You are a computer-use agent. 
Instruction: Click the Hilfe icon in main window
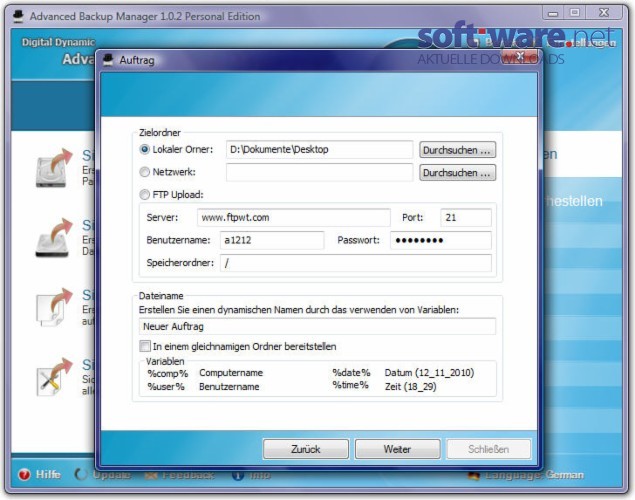(x=24, y=474)
